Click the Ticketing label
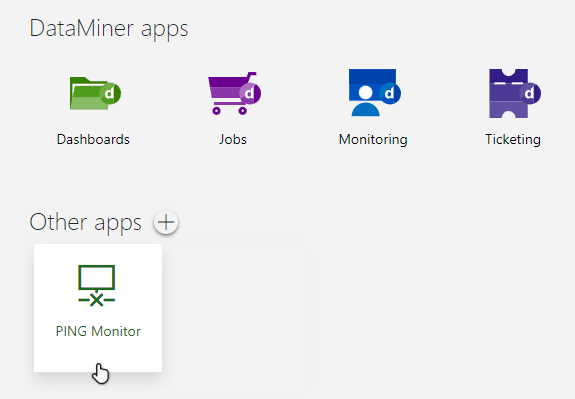This screenshot has width=575, height=399. (x=513, y=140)
